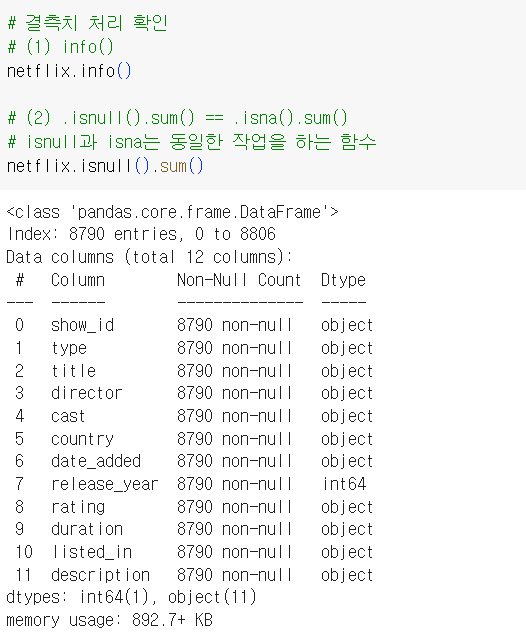526x633 pixels.
Task: Click '8790 non-null' in the description row
Action: pos(234,575)
